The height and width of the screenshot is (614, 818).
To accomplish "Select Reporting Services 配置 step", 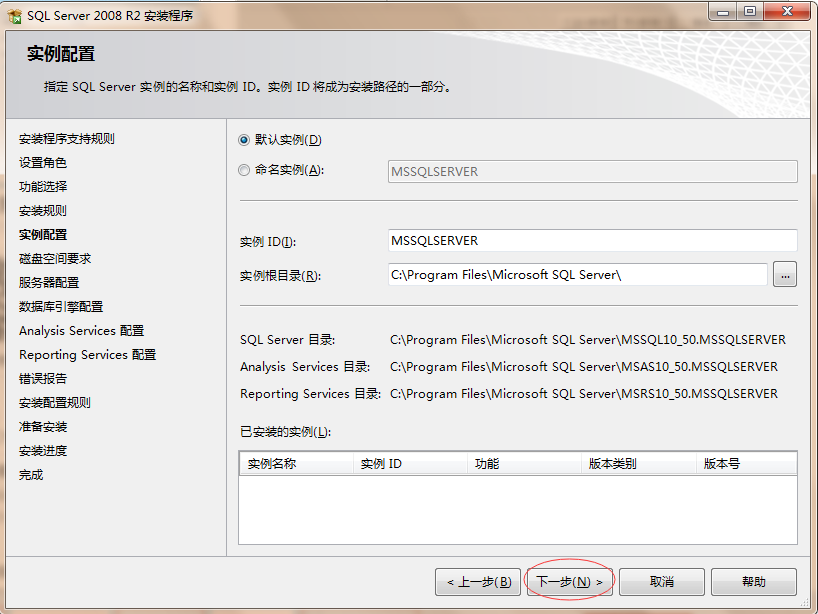I will [88, 355].
